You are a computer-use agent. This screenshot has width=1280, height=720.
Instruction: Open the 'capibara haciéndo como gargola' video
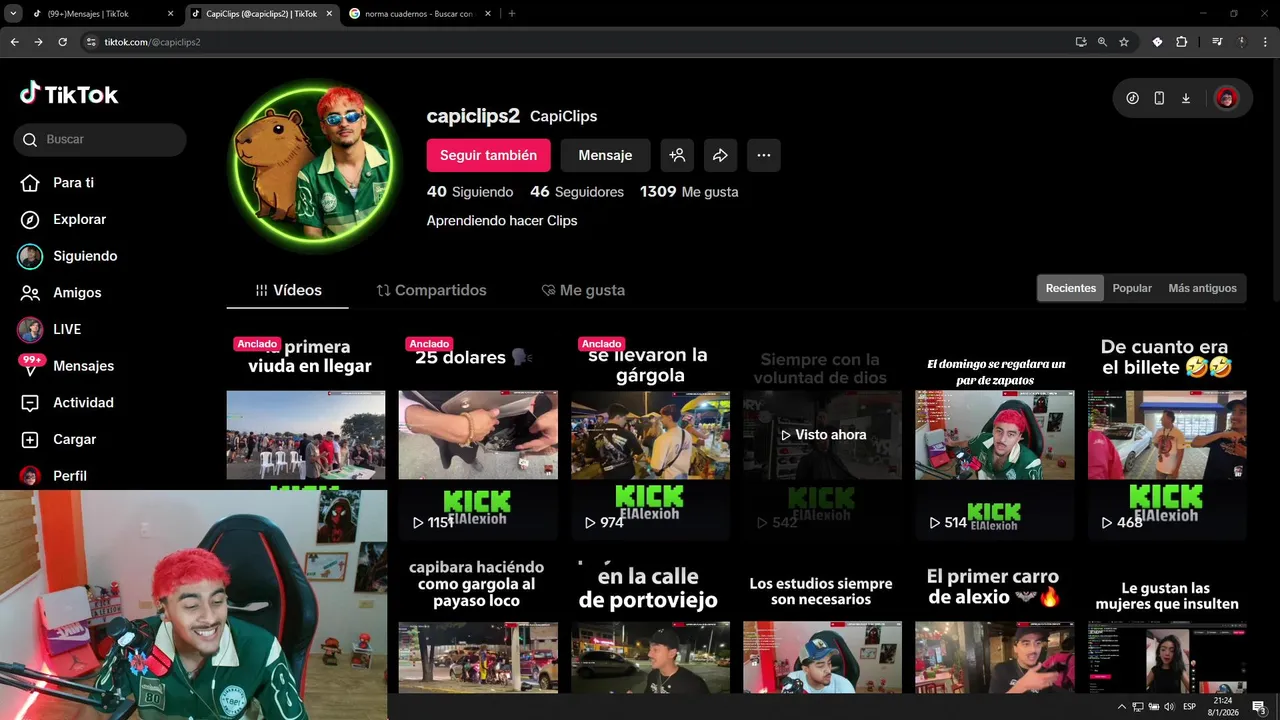[x=478, y=625]
